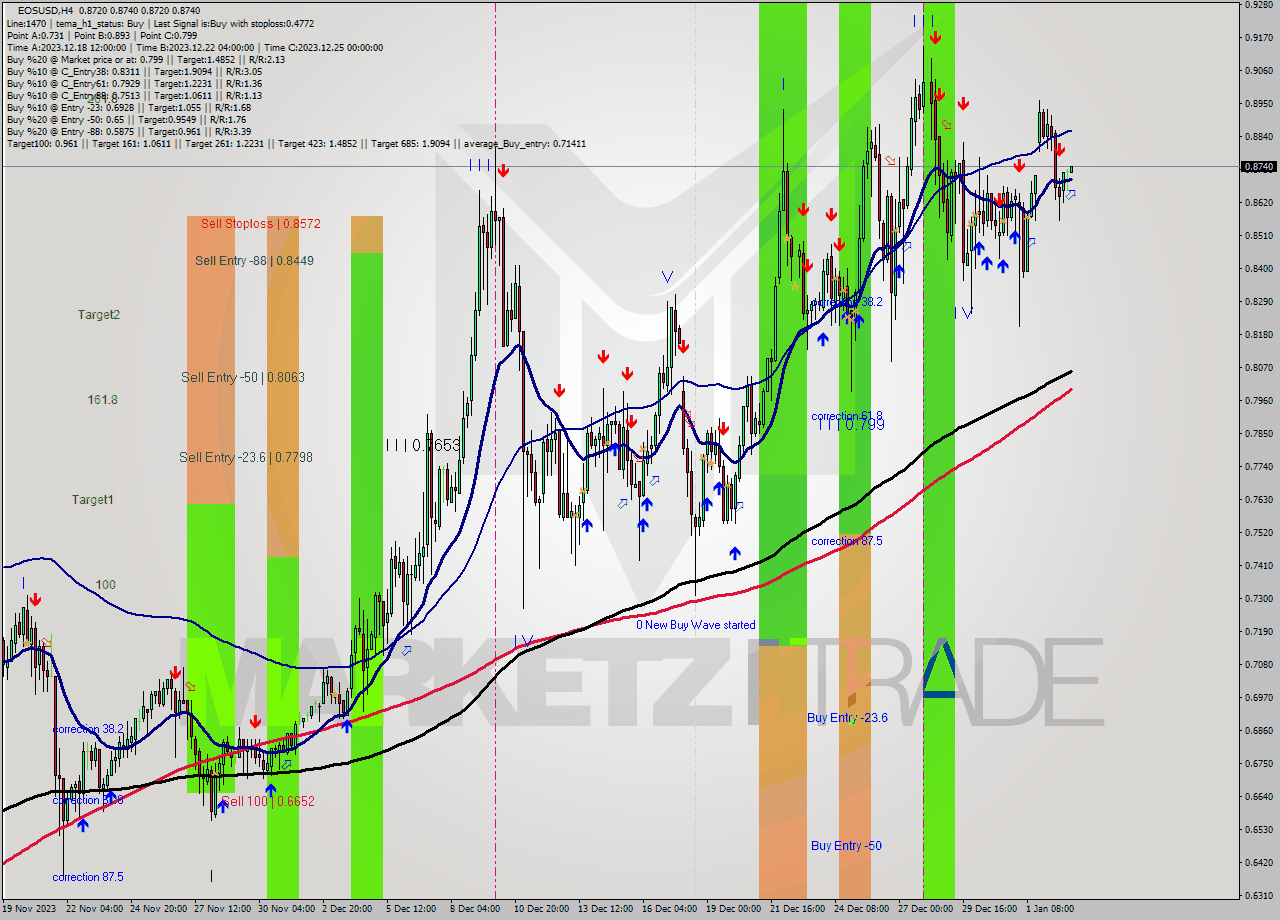The width and height of the screenshot is (1280, 920).
Task: Select the 'Buy Entry -23.6' label
Action: pyautogui.click(x=847, y=717)
